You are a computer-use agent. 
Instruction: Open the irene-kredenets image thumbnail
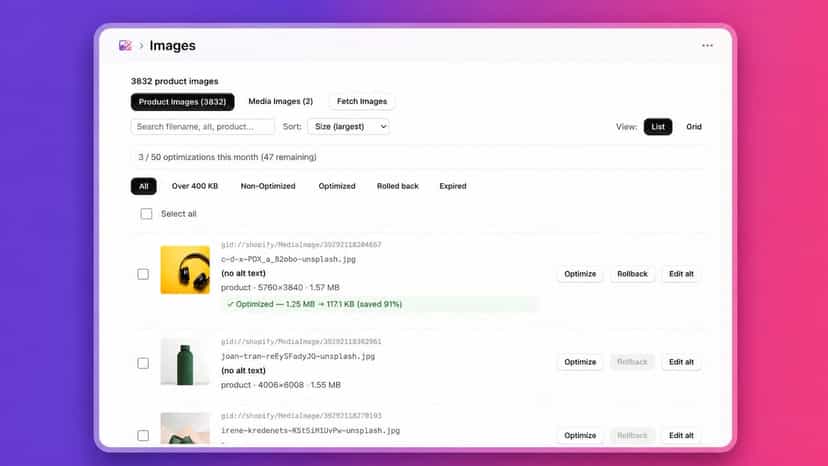(x=185, y=428)
